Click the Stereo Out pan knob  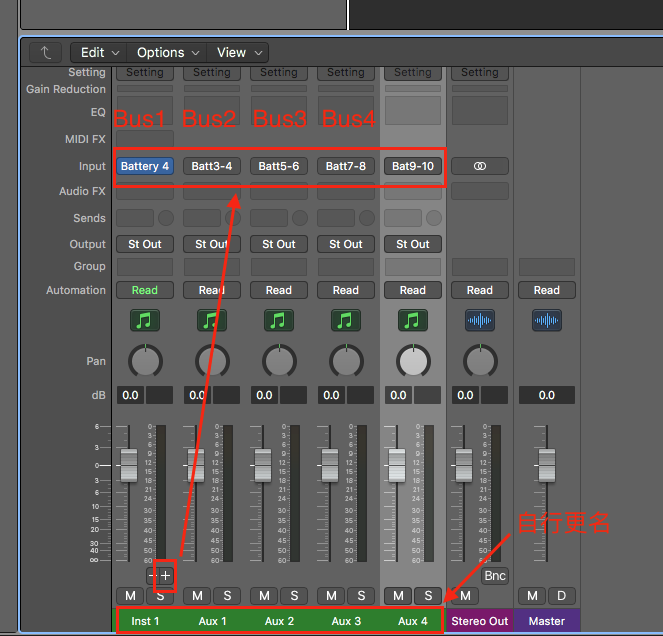[x=480, y=362]
